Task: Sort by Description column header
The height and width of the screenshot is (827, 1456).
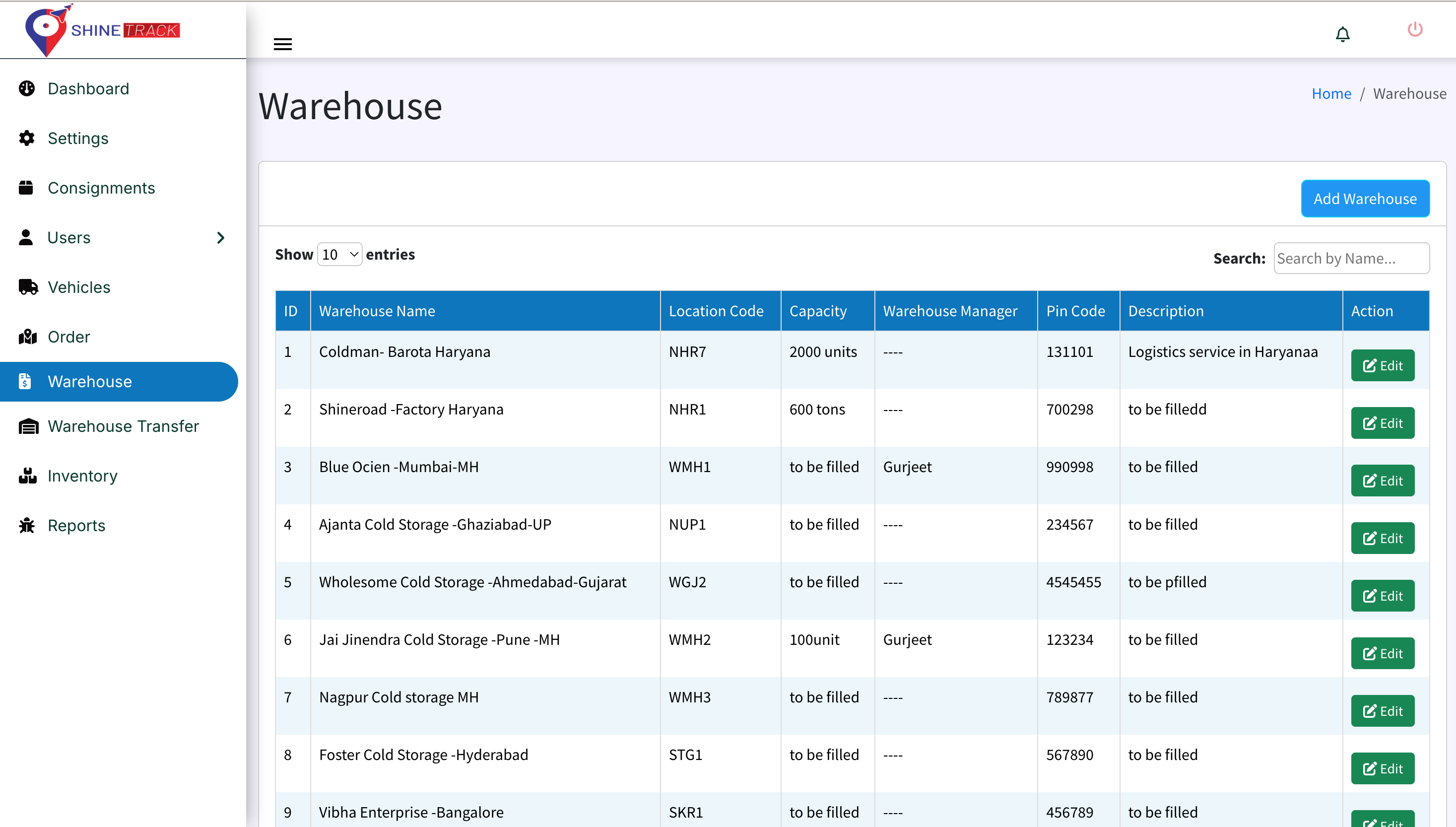Action: pyautogui.click(x=1231, y=311)
